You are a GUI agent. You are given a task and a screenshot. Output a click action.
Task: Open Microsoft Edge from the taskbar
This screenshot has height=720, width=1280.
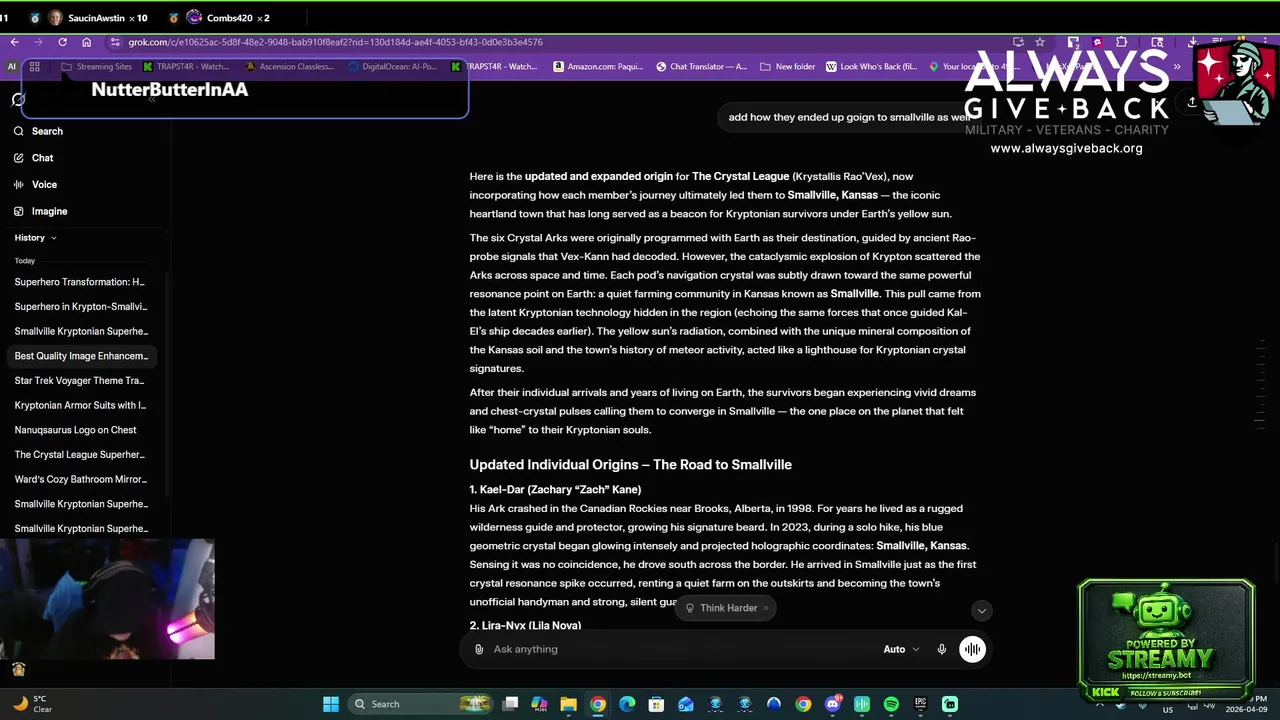pyautogui.click(x=627, y=704)
